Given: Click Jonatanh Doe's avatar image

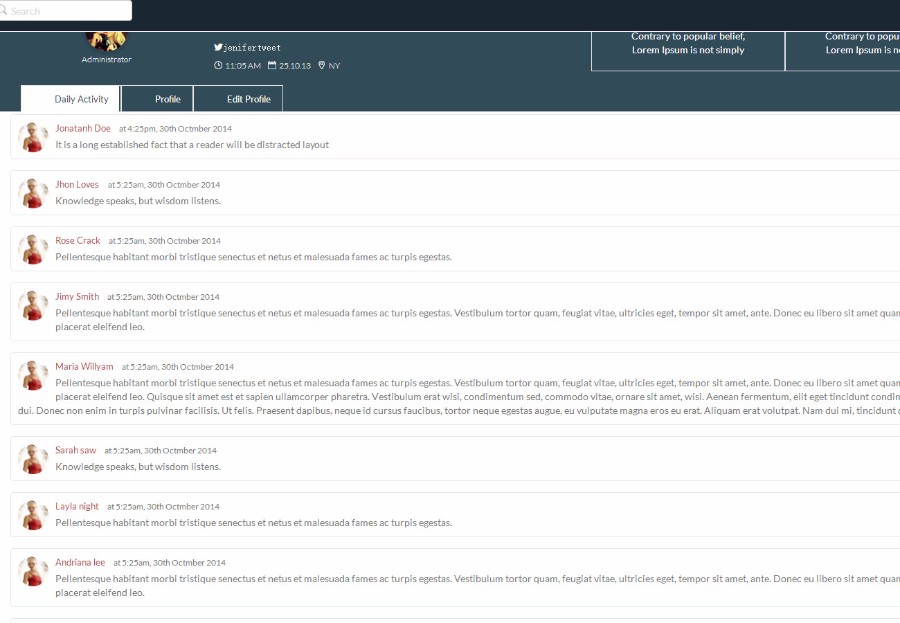Looking at the screenshot, I should [x=33, y=137].
